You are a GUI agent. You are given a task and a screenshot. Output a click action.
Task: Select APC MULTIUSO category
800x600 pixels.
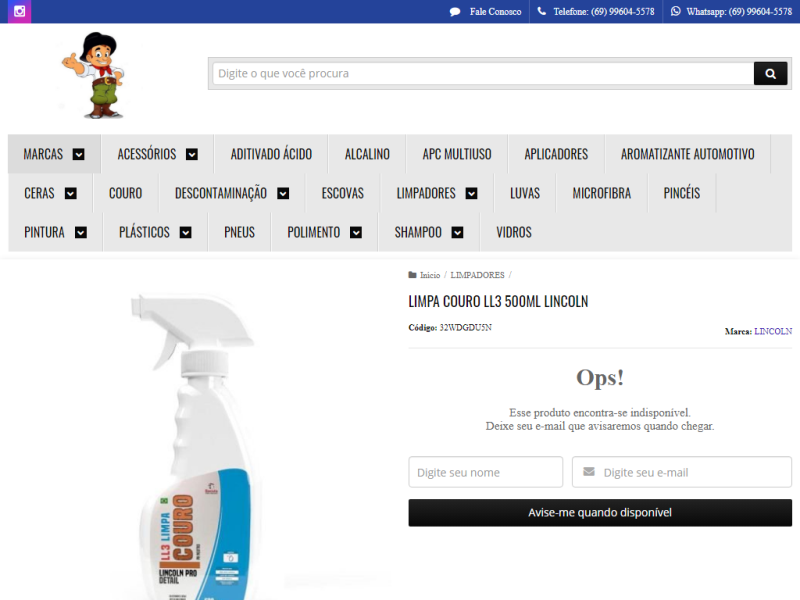457,154
